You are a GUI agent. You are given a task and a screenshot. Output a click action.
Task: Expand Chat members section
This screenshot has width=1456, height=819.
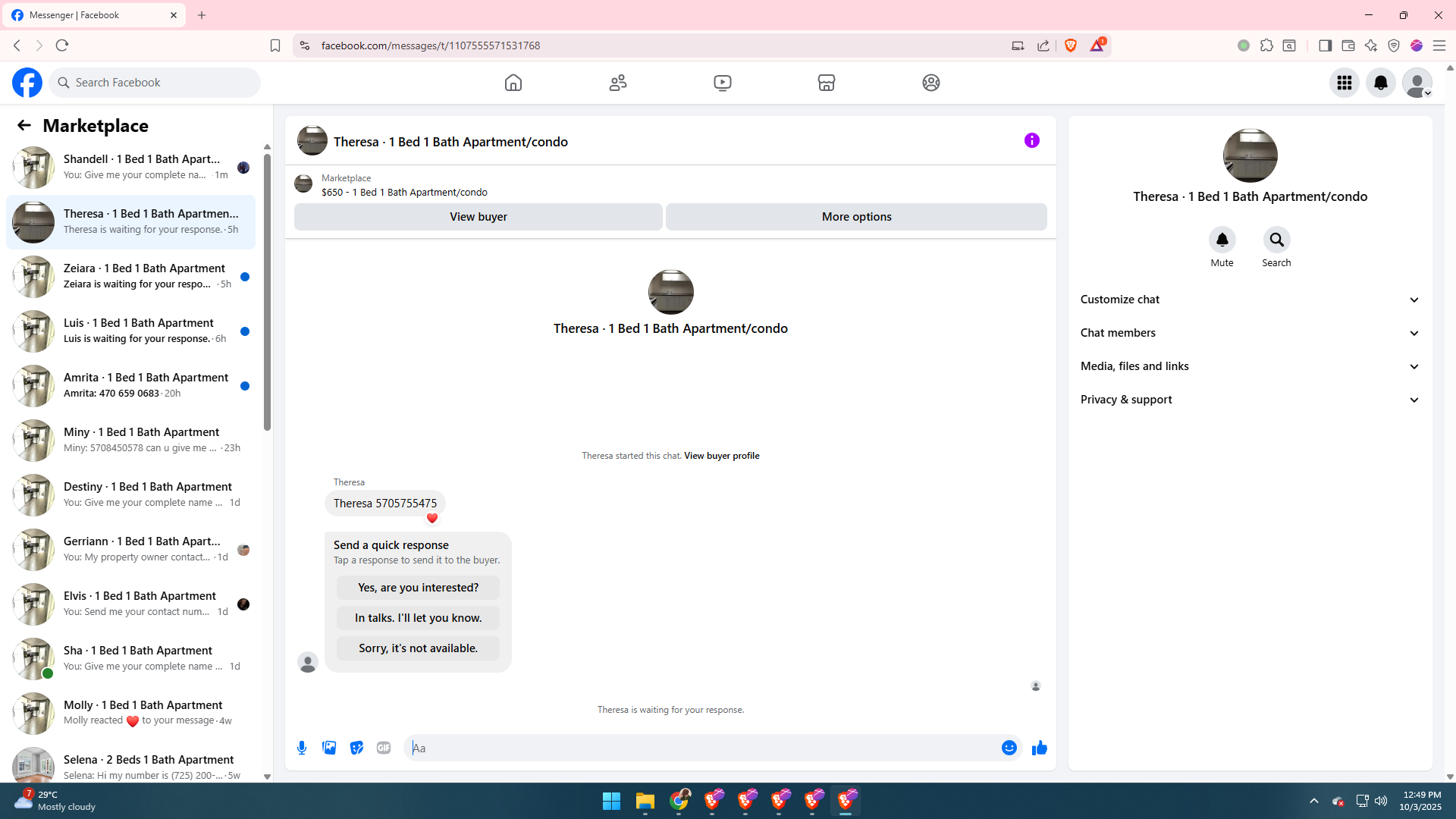(x=1250, y=333)
